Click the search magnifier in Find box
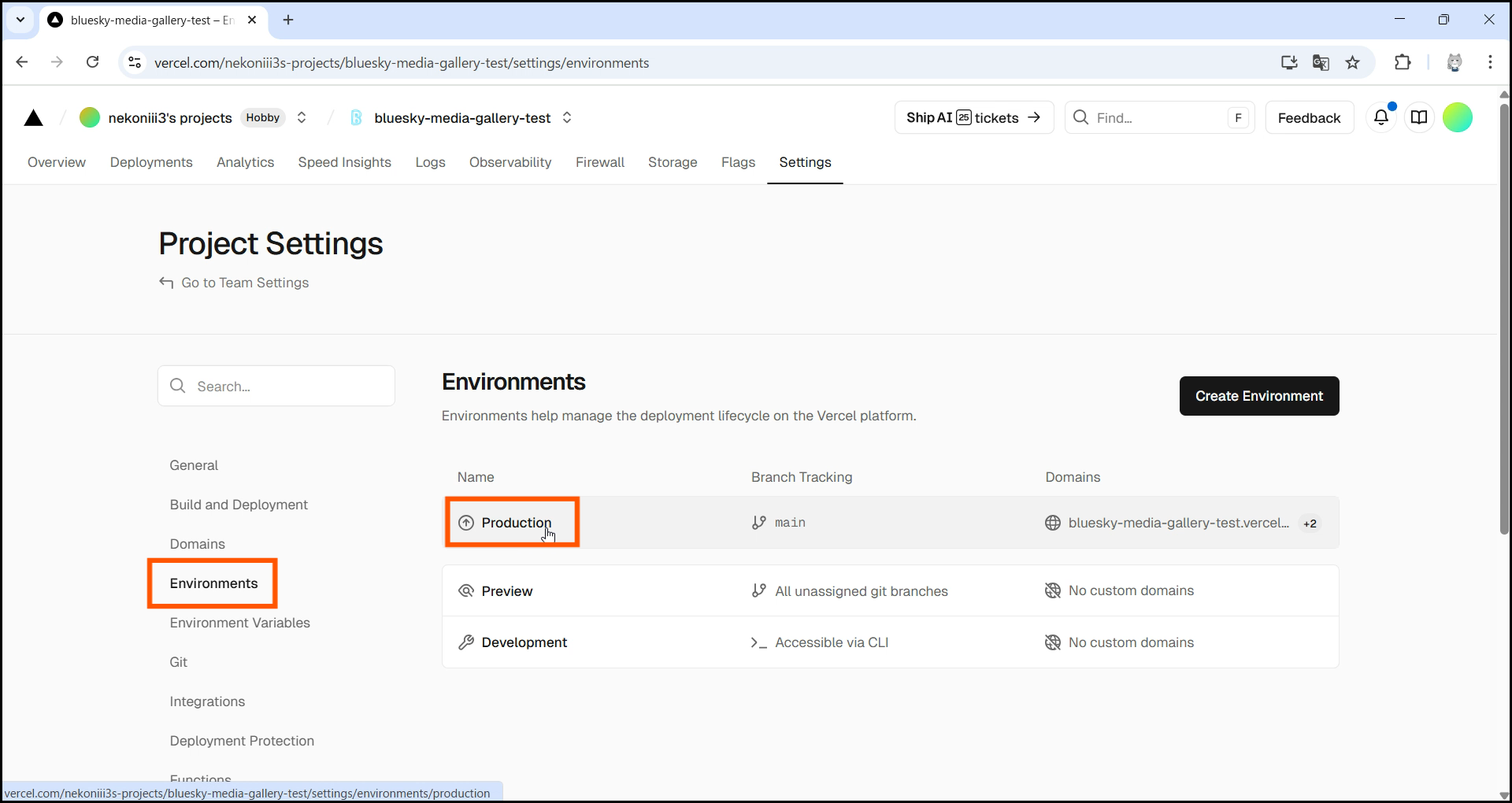 coord(1081,117)
